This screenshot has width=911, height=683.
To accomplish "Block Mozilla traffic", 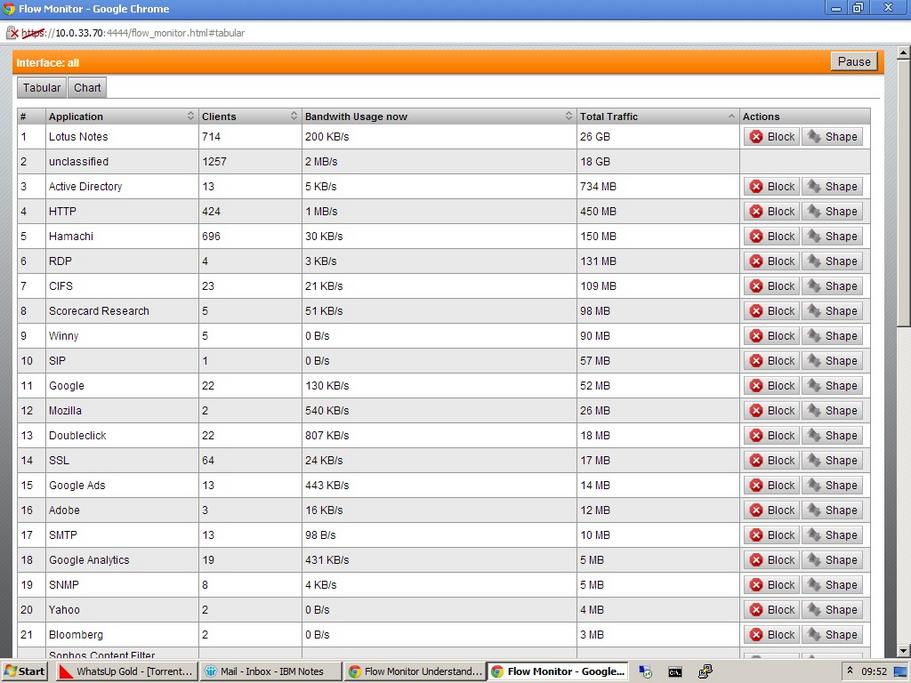I will [x=772, y=411].
